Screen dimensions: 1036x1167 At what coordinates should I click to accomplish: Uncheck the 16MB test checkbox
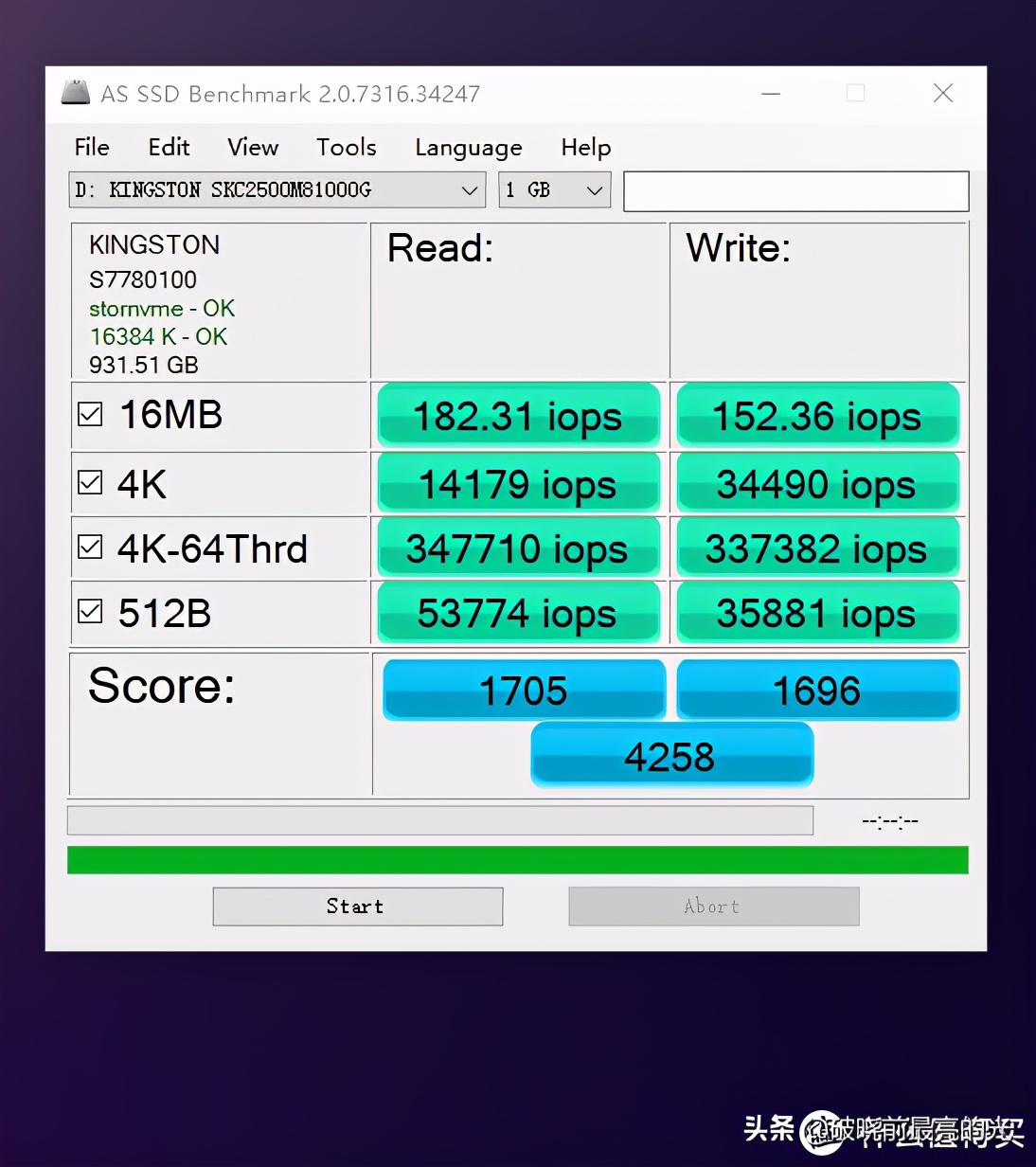point(90,413)
